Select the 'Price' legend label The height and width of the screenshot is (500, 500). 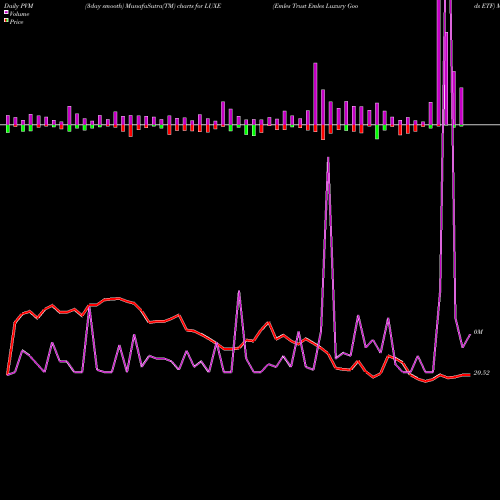16,22
